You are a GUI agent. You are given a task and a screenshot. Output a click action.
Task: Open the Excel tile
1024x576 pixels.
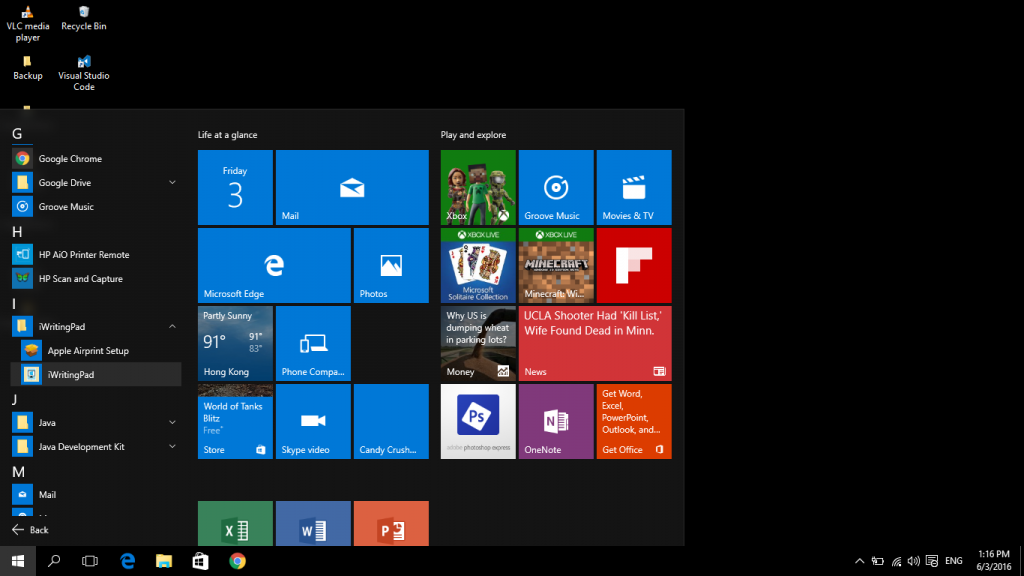[235, 524]
